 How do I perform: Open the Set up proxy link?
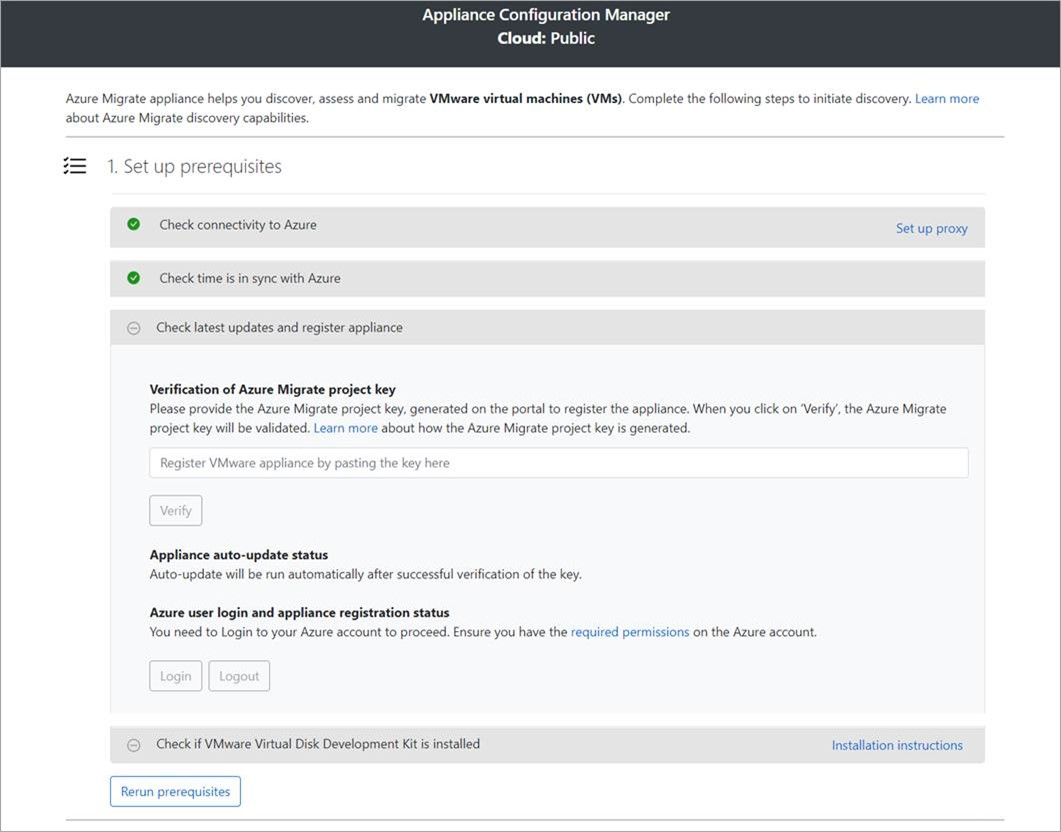point(931,227)
